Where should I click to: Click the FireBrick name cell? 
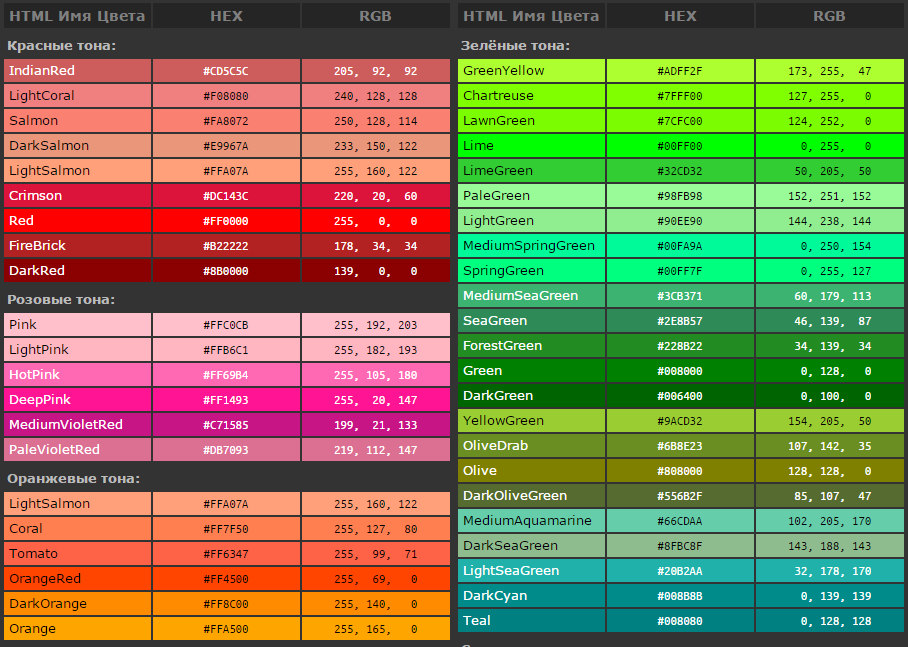click(x=78, y=246)
